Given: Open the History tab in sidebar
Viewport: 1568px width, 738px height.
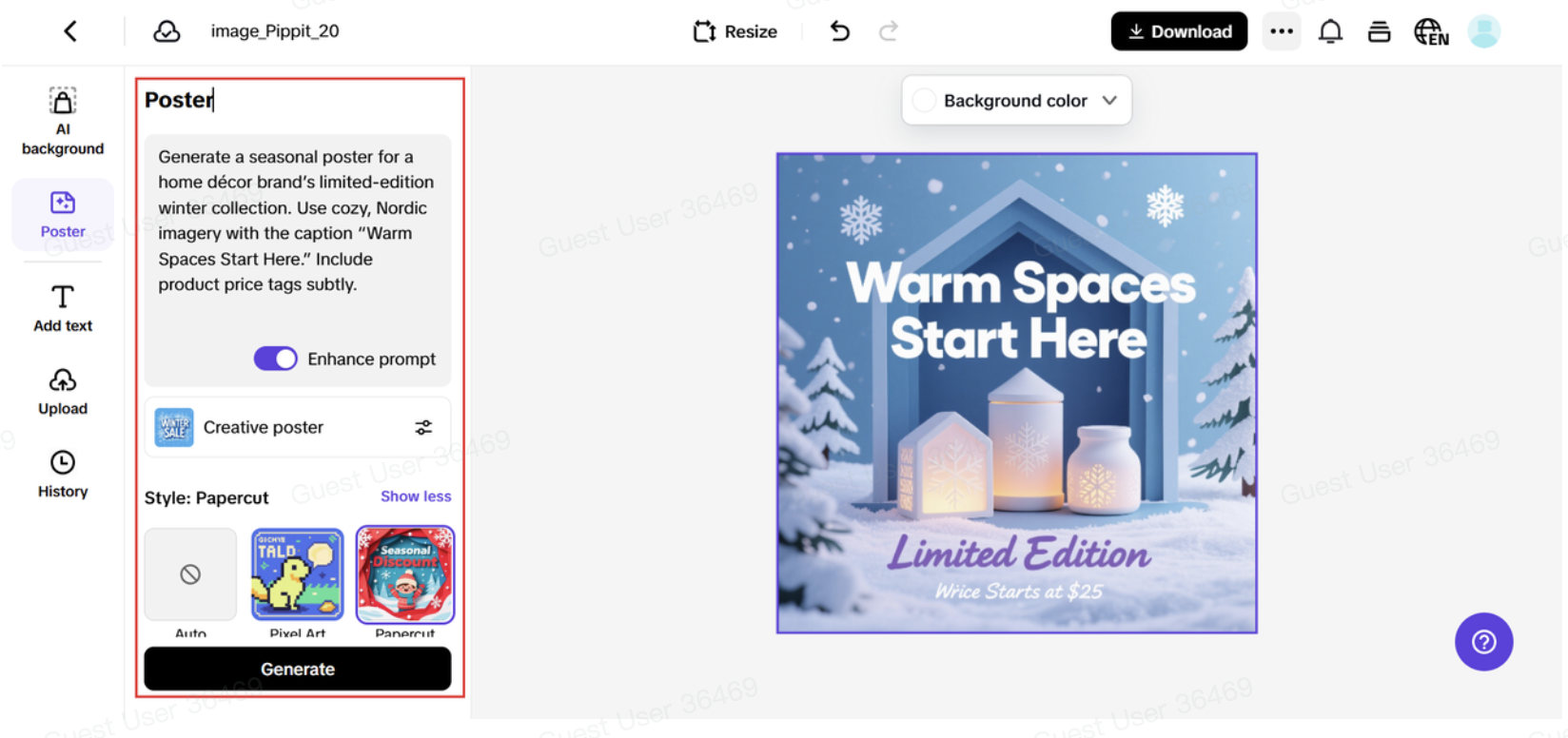Looking at the screenshot, I should (63, 474).
